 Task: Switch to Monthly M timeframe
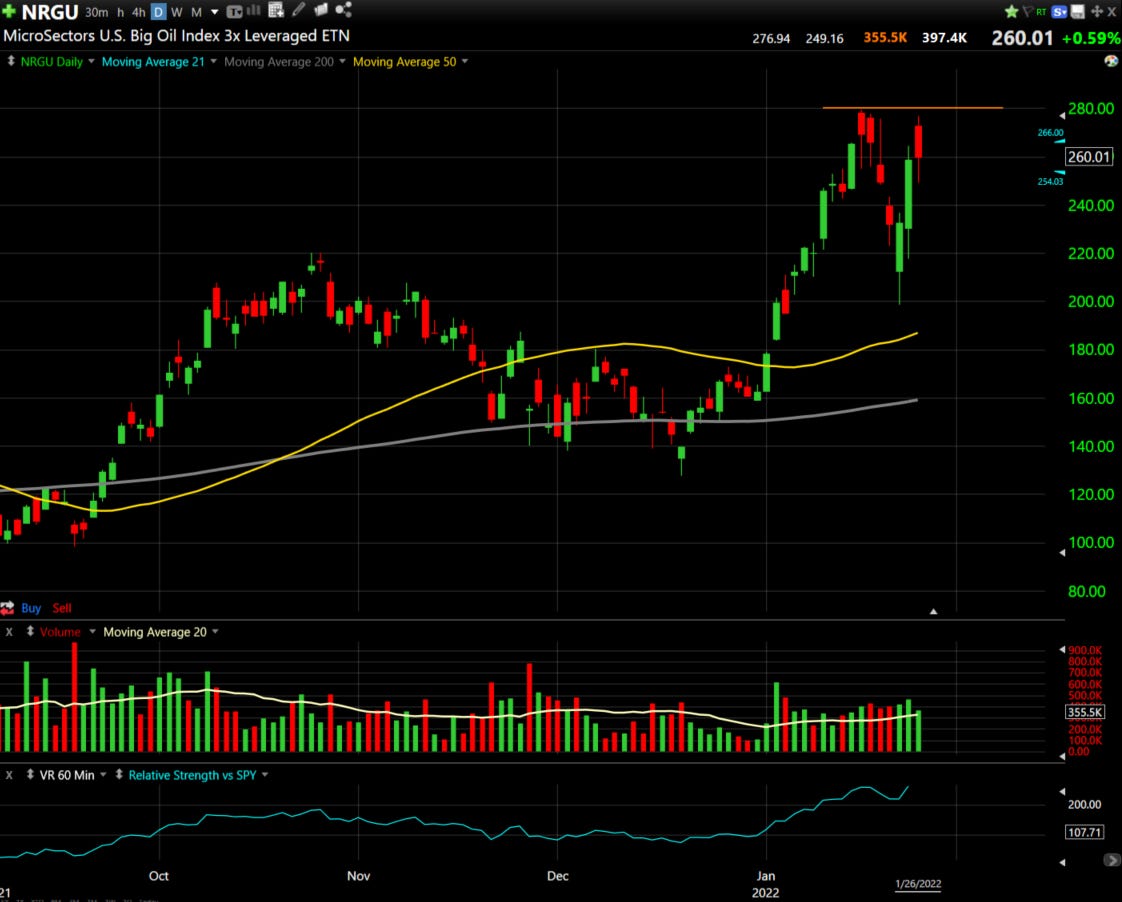(196, 12)
